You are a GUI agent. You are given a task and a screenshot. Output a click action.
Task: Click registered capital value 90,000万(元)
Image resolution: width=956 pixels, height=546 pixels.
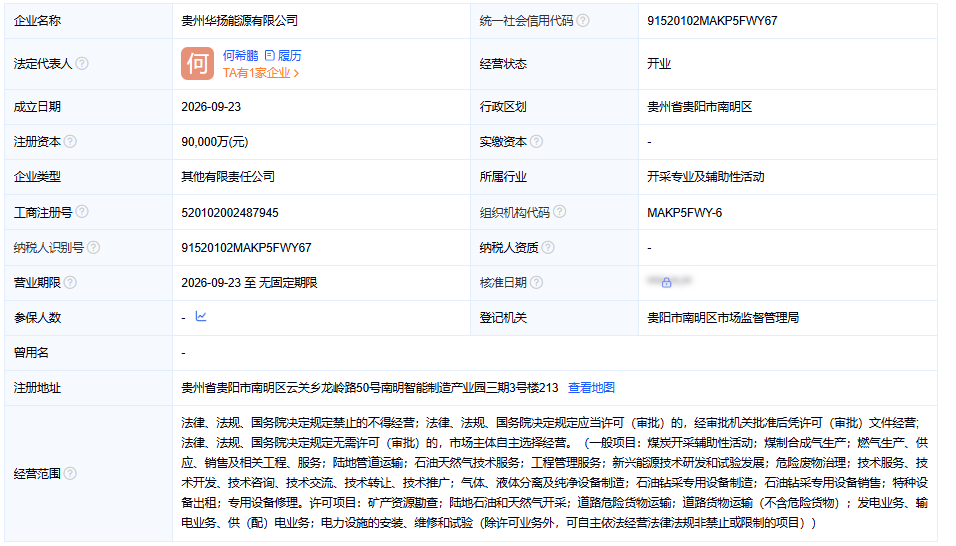point(215,142)
